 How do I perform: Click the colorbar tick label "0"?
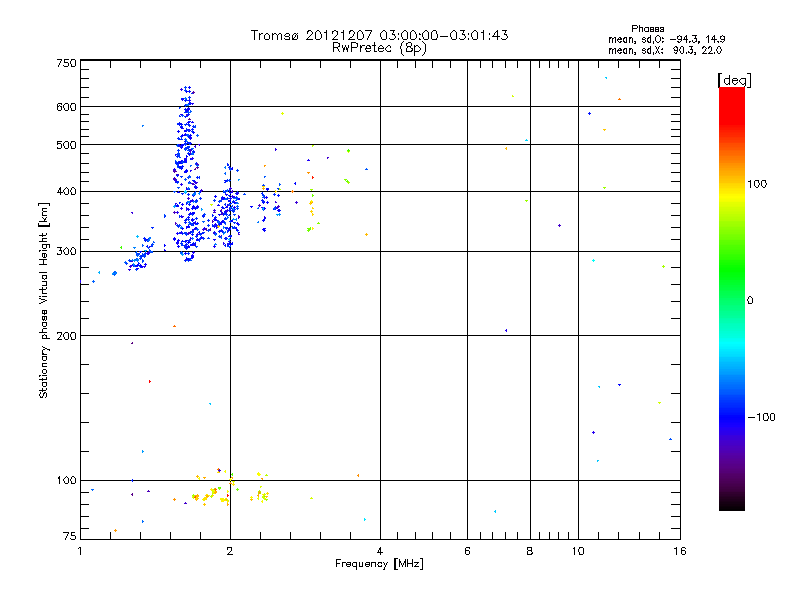[749, 300]
